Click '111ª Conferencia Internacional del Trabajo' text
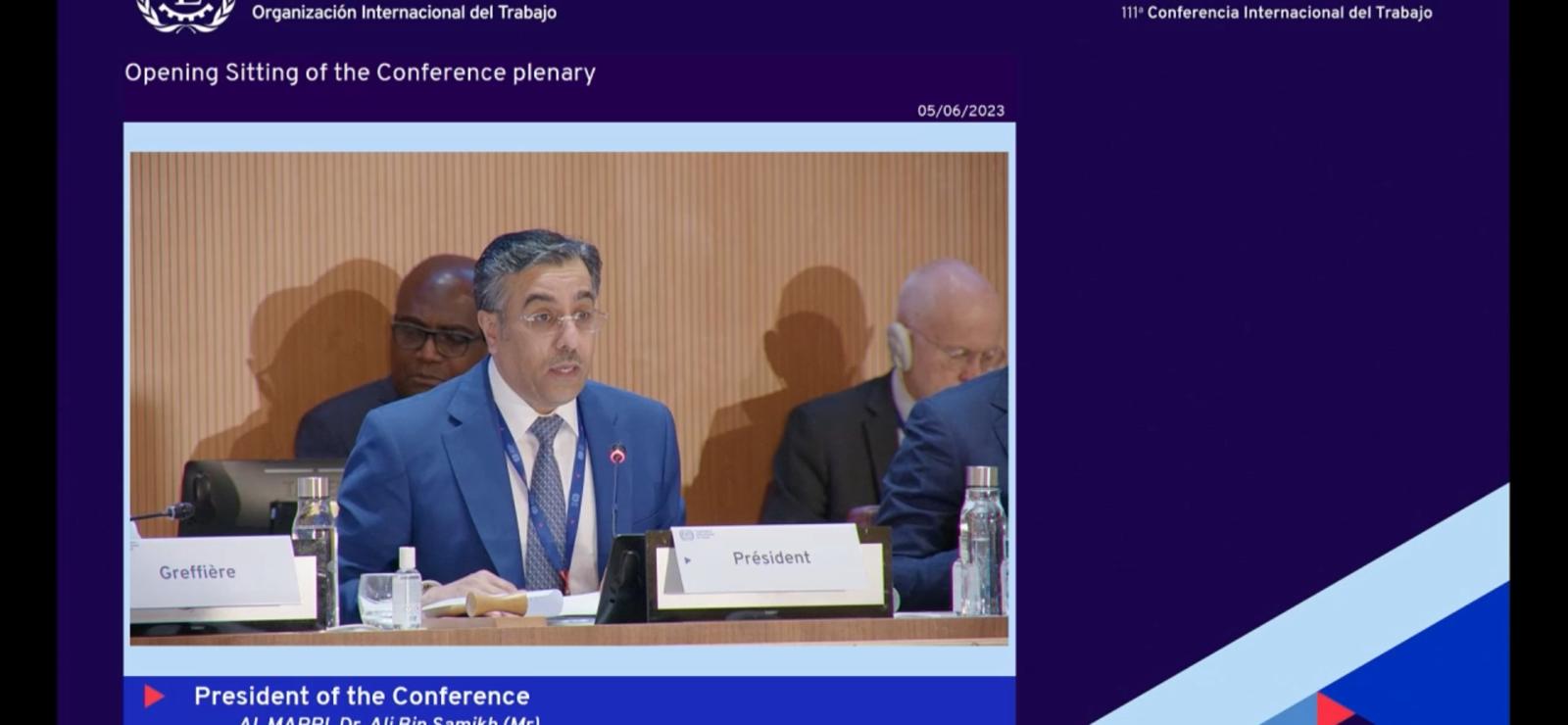The height and width of the screenshot is (725, 1568). pyautogui.click(x=1277, y=13)
